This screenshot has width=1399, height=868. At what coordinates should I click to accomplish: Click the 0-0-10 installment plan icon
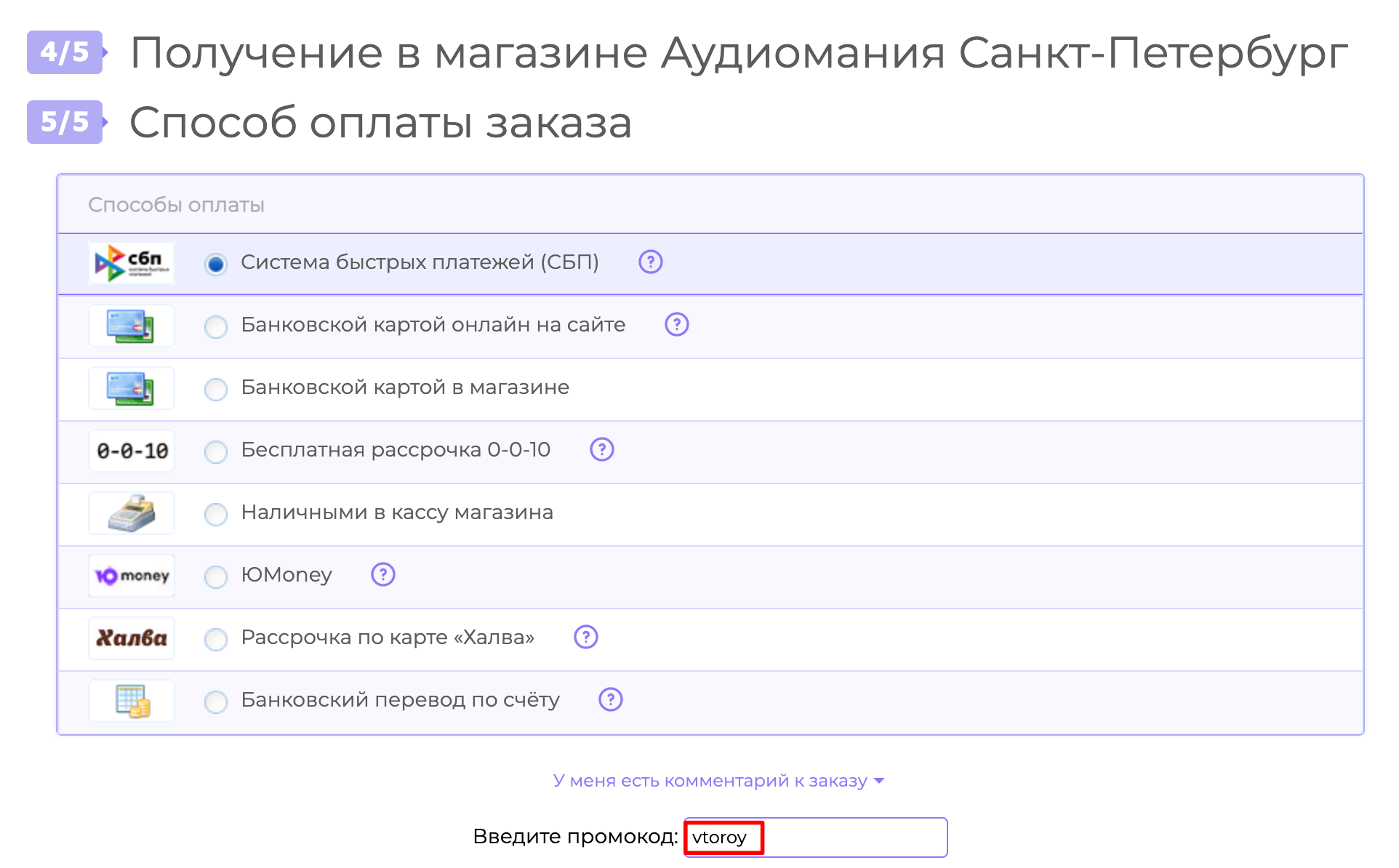[131, 451]
